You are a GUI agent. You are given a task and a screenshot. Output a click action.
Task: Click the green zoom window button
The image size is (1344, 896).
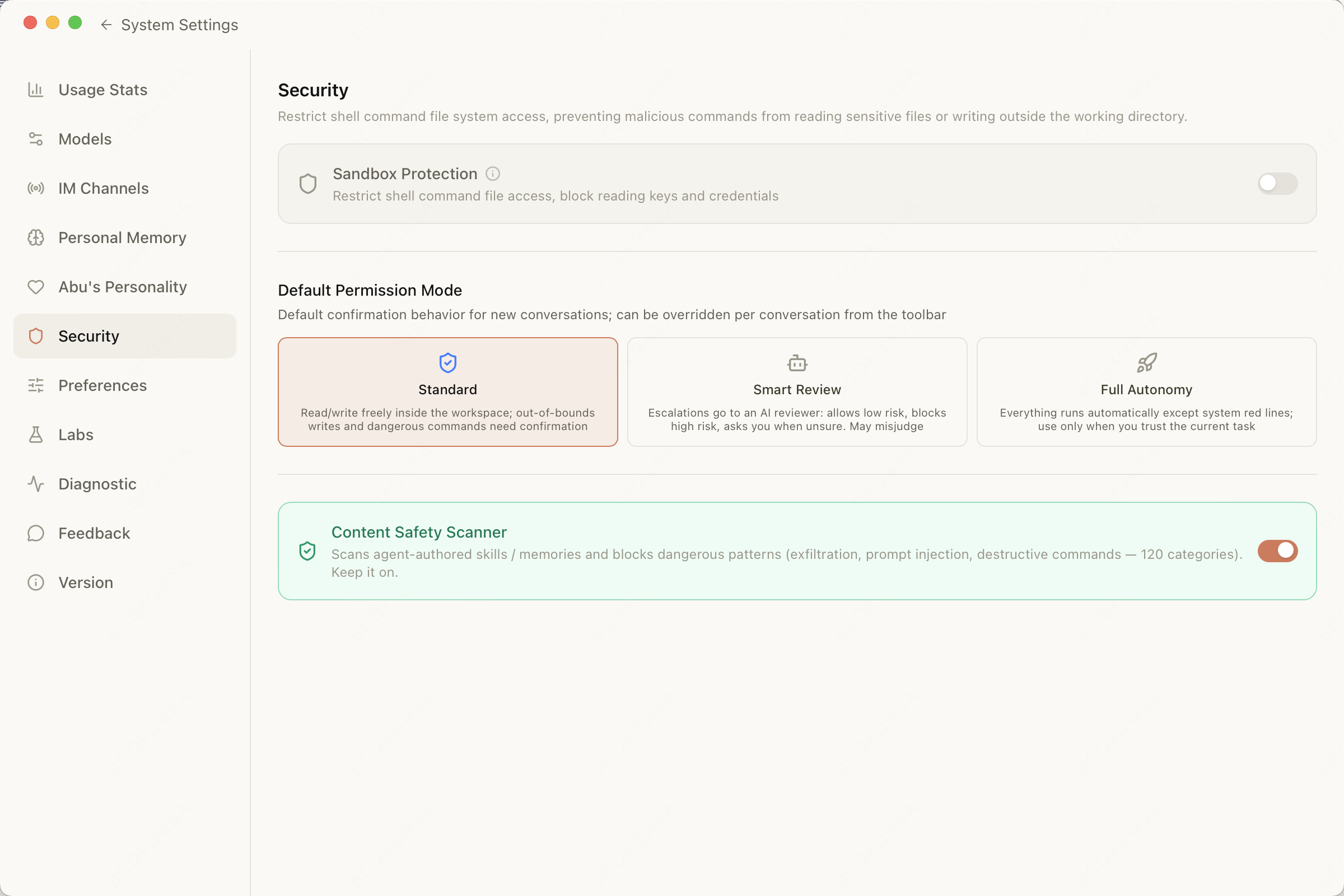pyautogui.click(x=75, y=22)
